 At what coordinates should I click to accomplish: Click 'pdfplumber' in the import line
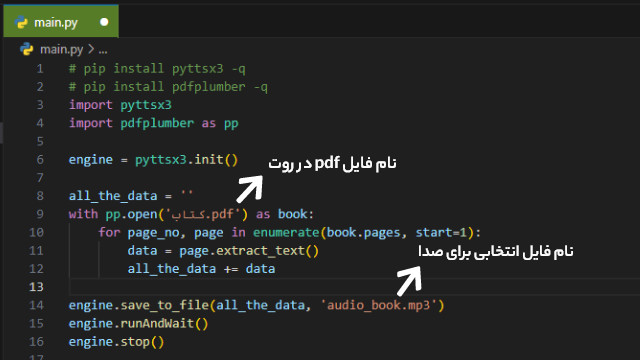(157, 123)
